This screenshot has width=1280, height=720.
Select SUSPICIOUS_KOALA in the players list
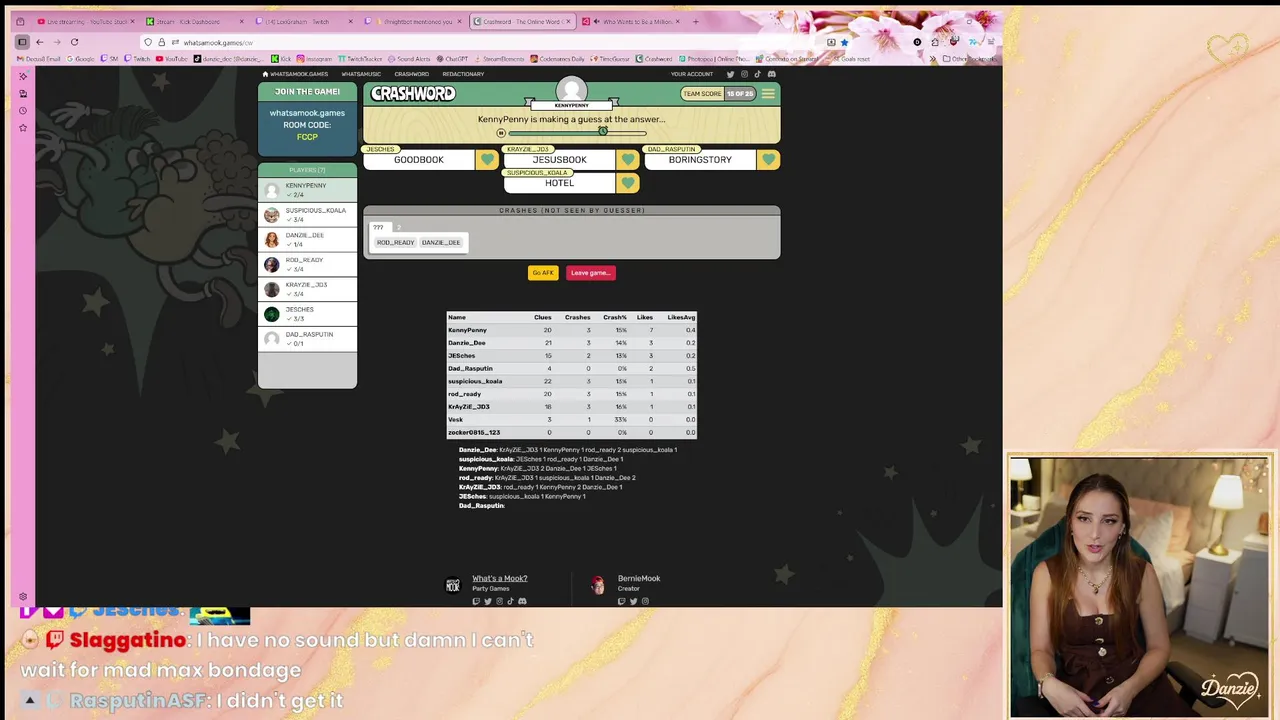(307, 215)
